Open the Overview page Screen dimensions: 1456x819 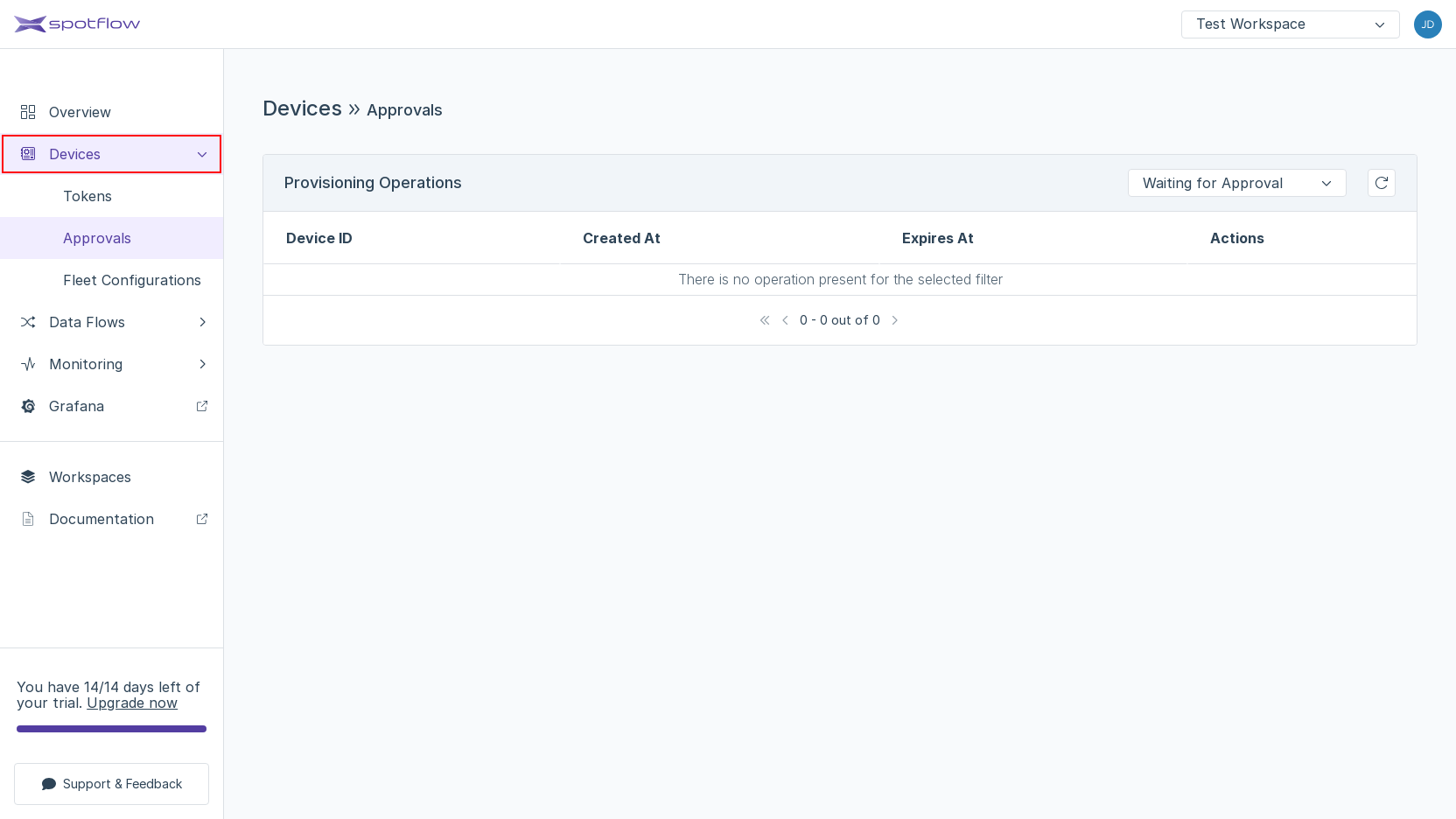pyautogui.click(x=112, y=112)
